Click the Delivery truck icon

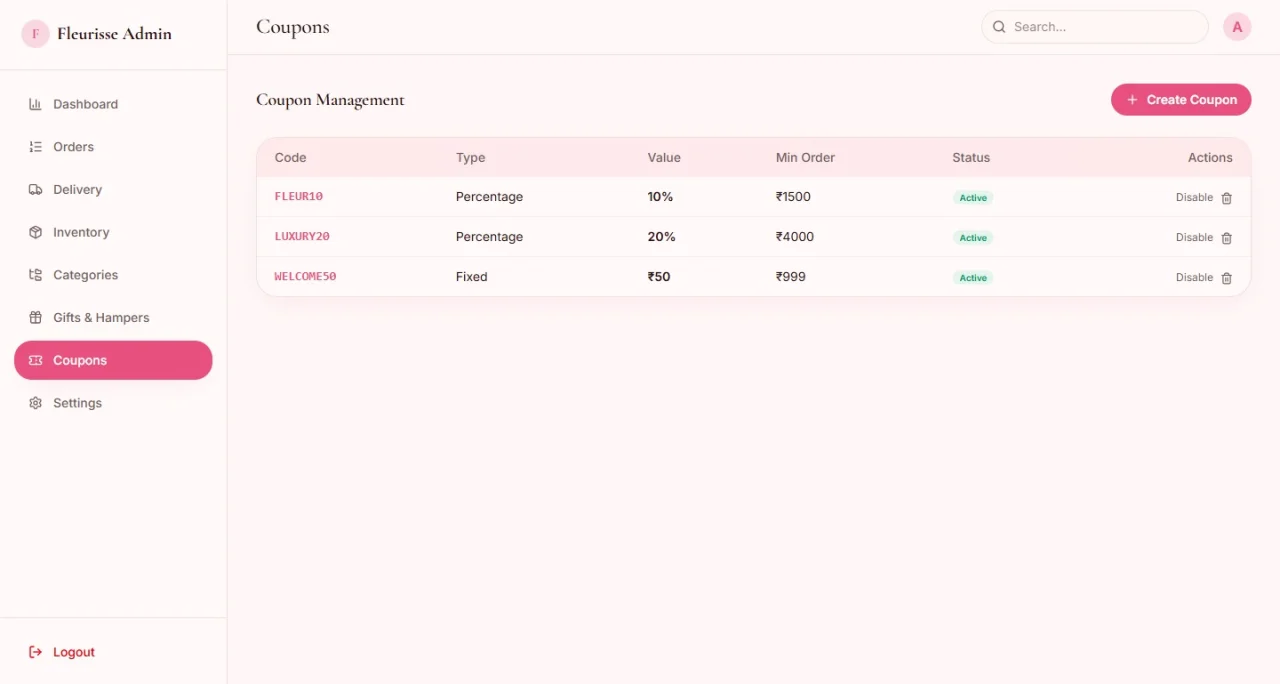point(35,190)
